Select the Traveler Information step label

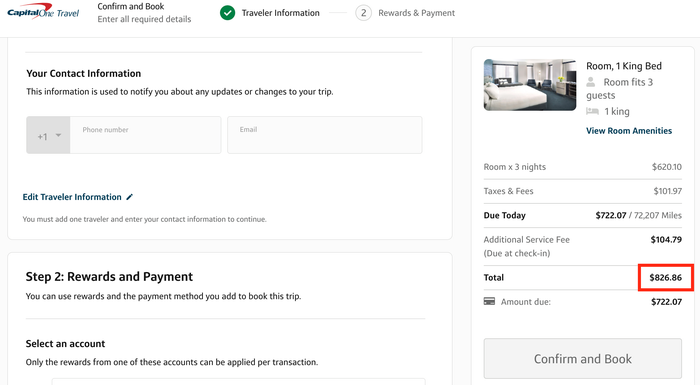(280, 13)
